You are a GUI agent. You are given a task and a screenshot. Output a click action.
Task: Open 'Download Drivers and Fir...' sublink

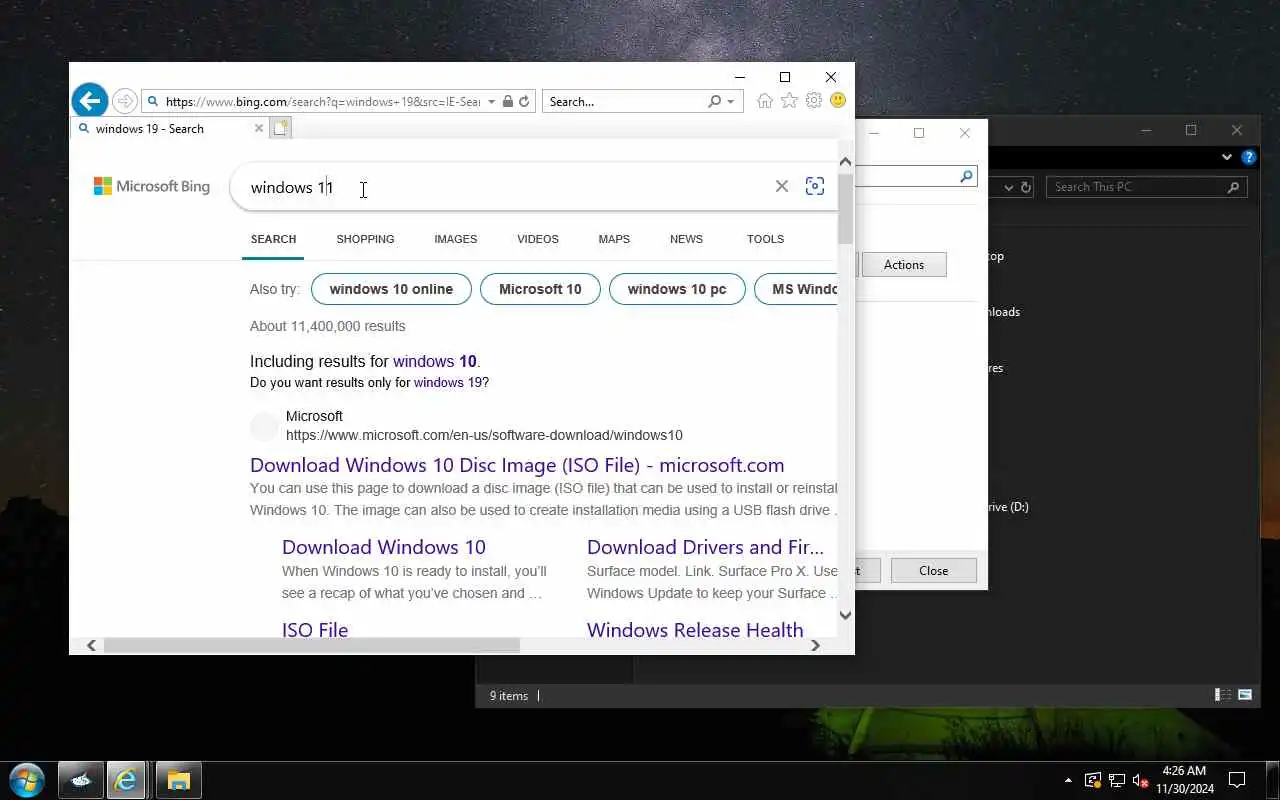pyautogui.click(x=705, y=547)
